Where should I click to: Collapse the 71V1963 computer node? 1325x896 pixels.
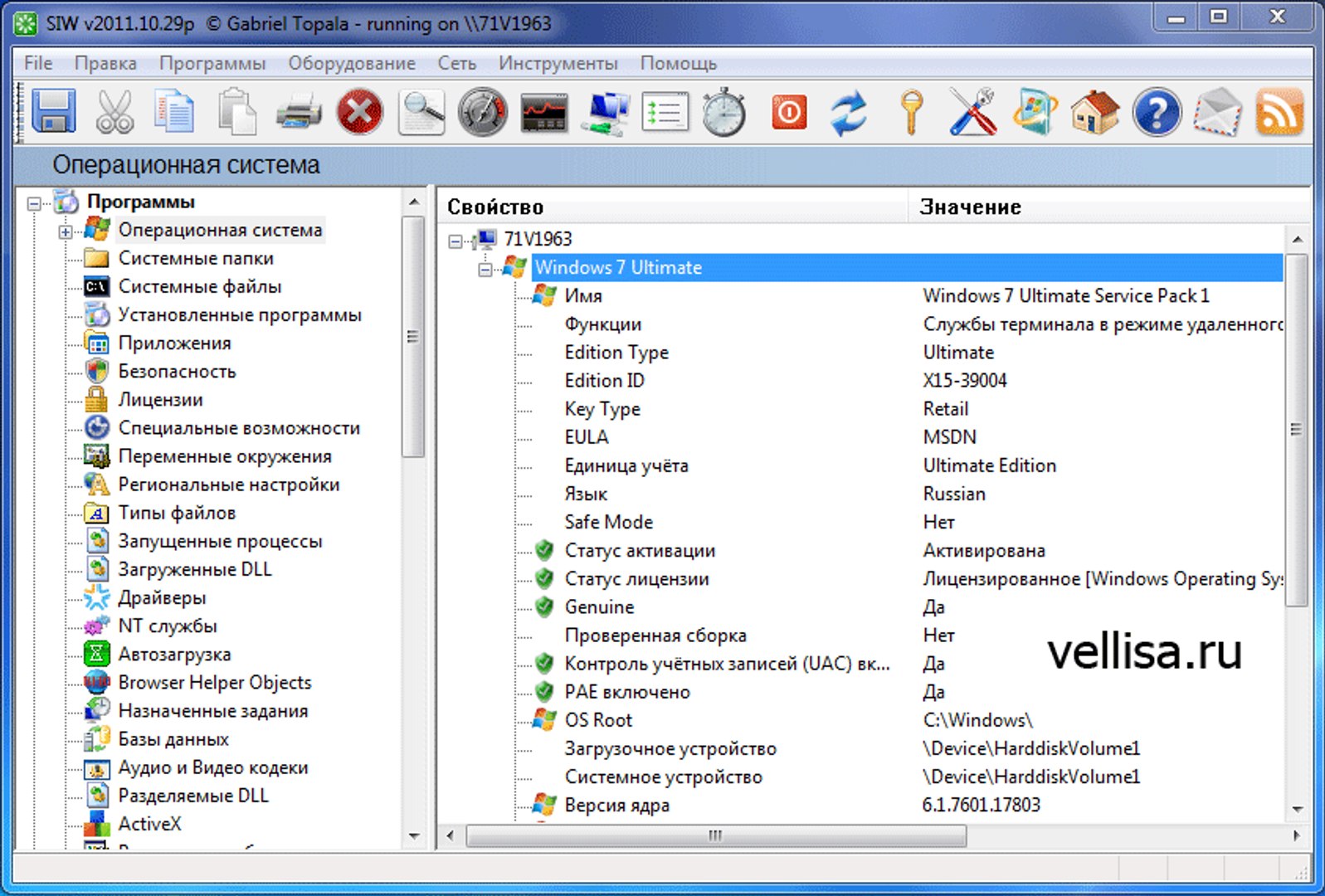coord(455,241)
